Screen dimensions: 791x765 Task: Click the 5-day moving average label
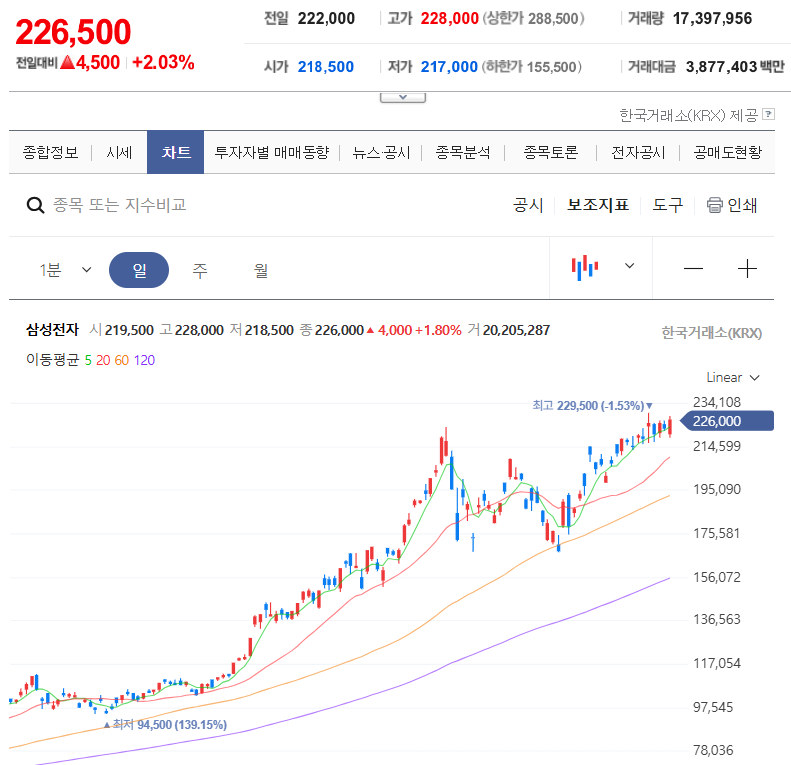coord(88,360)
